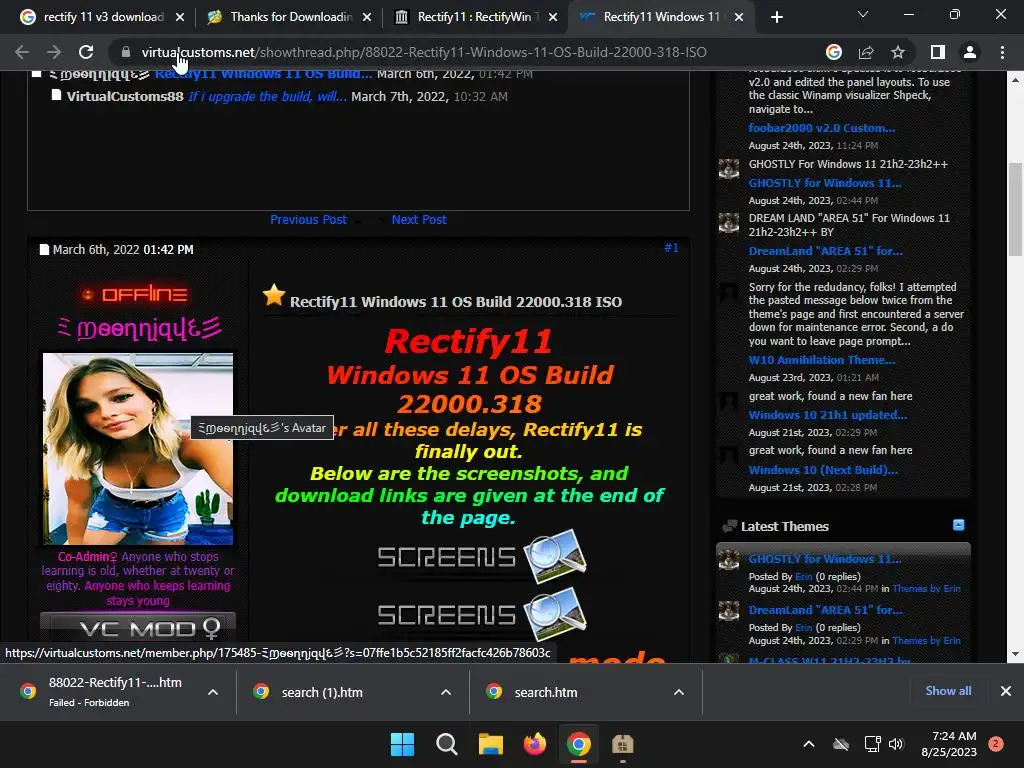Close the active 'Rectify11 Windows 11' tab
The width and height of the screenshot is (1024, 768).
(739, 17)
